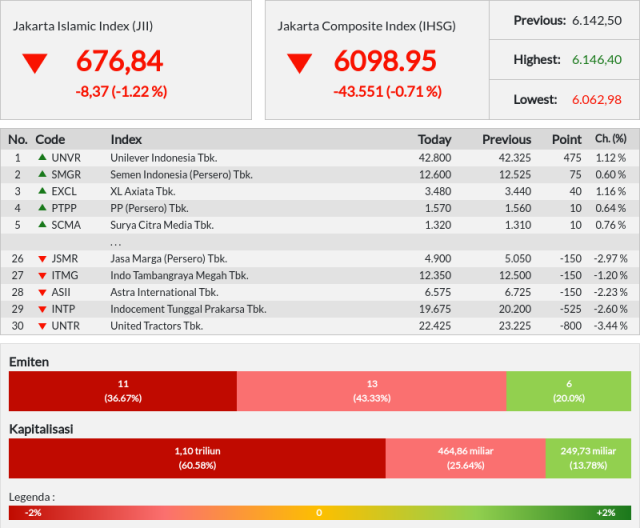Click the dark red Emiten segment 11 (36.67%)
The width and height of the screenshot is (640, 528).
coord(123,391)
